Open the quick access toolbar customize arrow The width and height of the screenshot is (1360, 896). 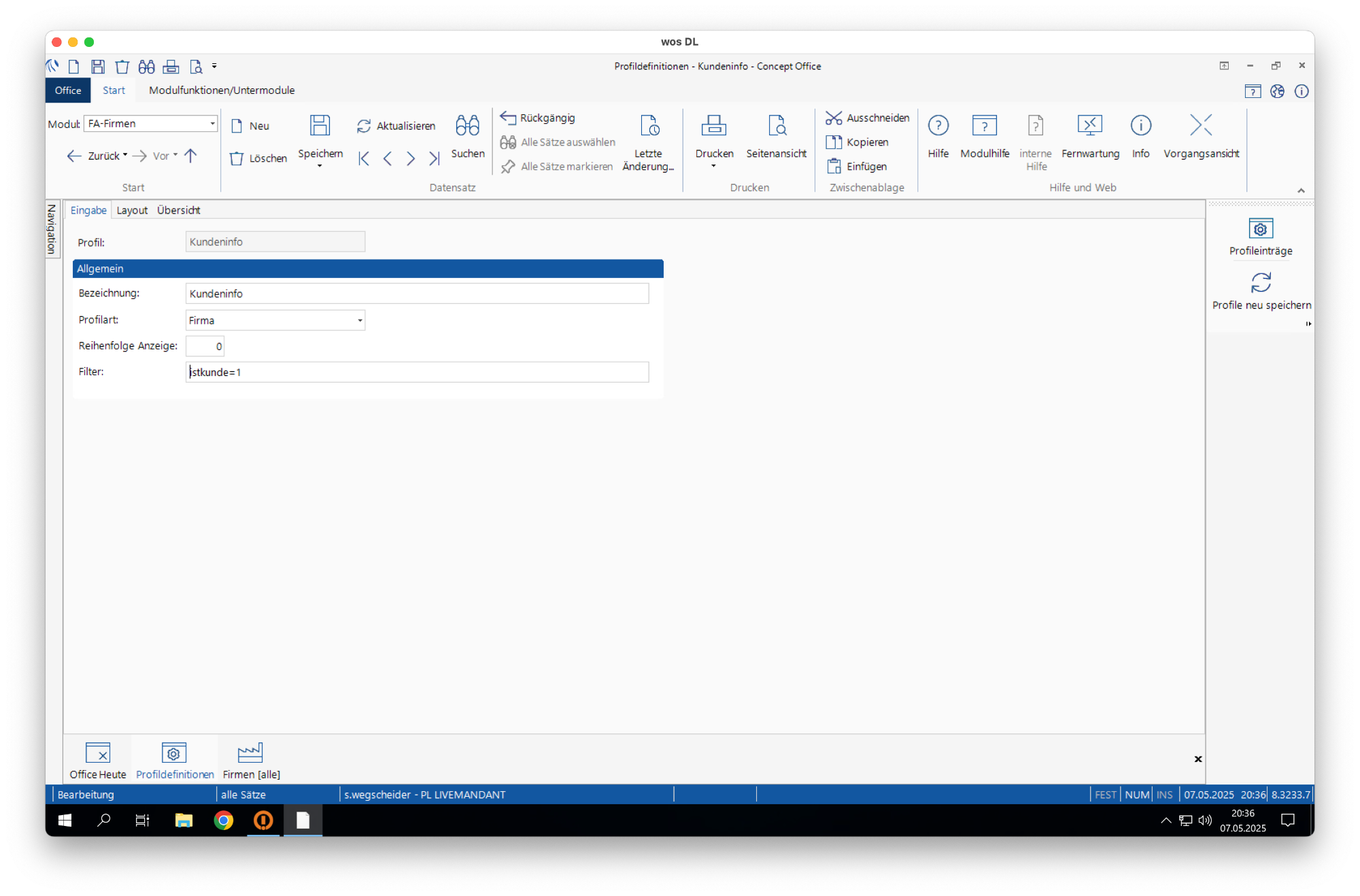[214, 66]
